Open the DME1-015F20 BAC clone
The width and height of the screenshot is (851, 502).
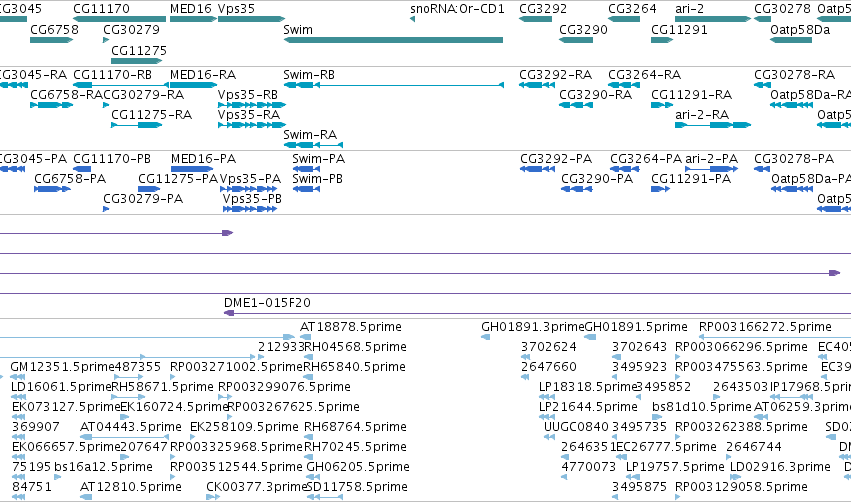537,313
